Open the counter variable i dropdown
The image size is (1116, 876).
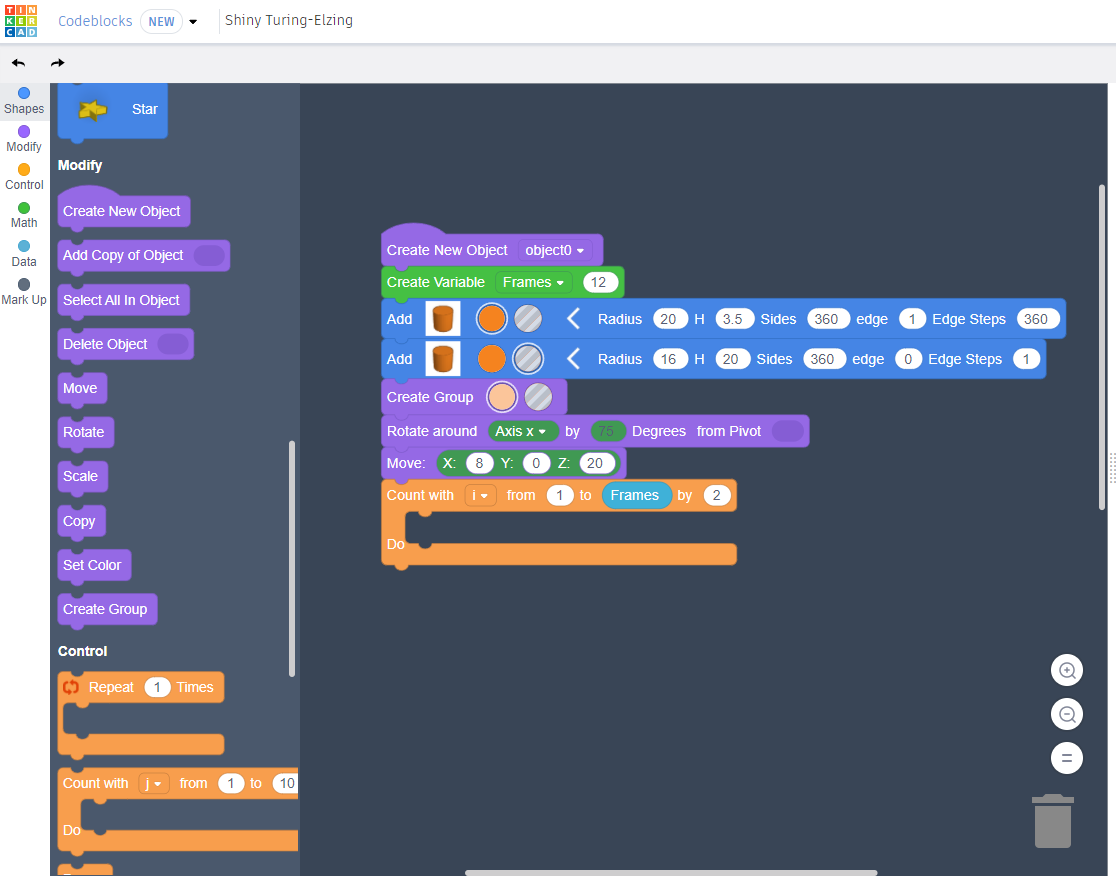tap(481, 495)
